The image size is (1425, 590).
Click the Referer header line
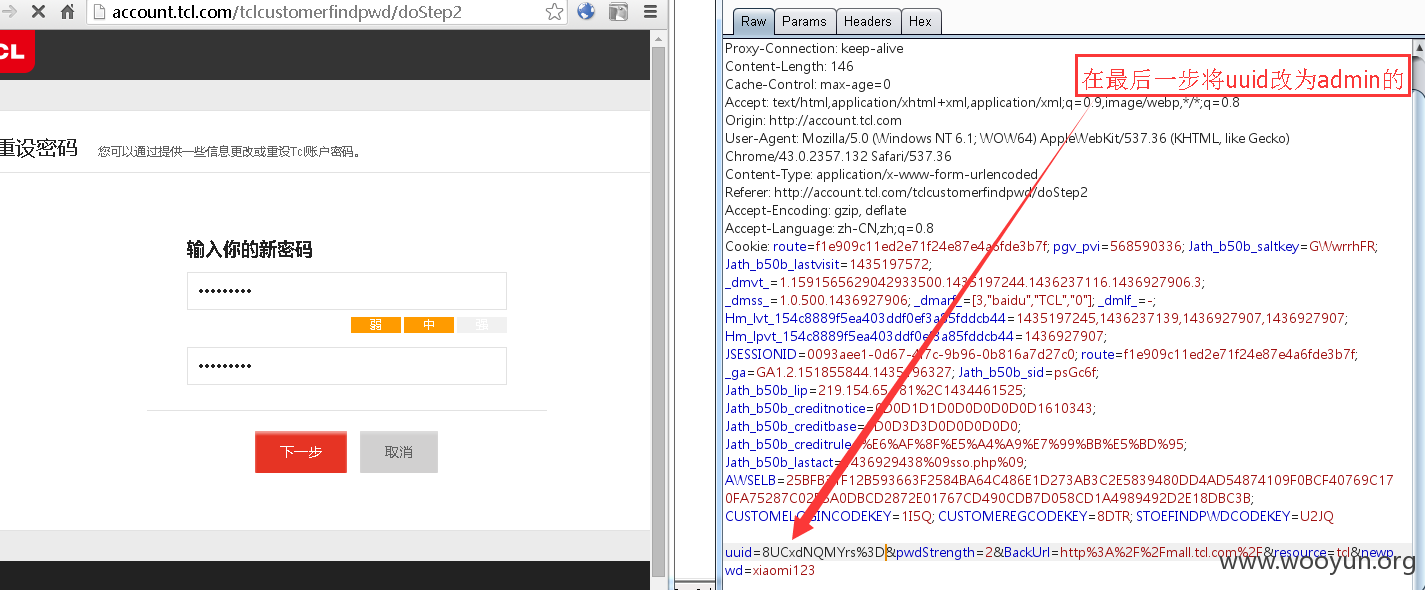(x=906, y=192)
